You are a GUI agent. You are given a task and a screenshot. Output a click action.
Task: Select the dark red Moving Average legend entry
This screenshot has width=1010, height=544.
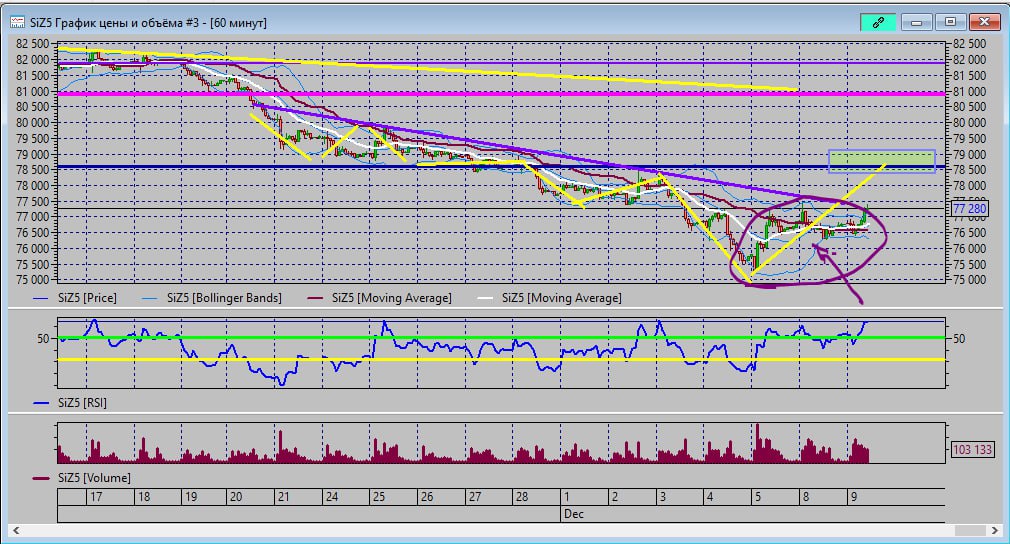pos(391,298)
